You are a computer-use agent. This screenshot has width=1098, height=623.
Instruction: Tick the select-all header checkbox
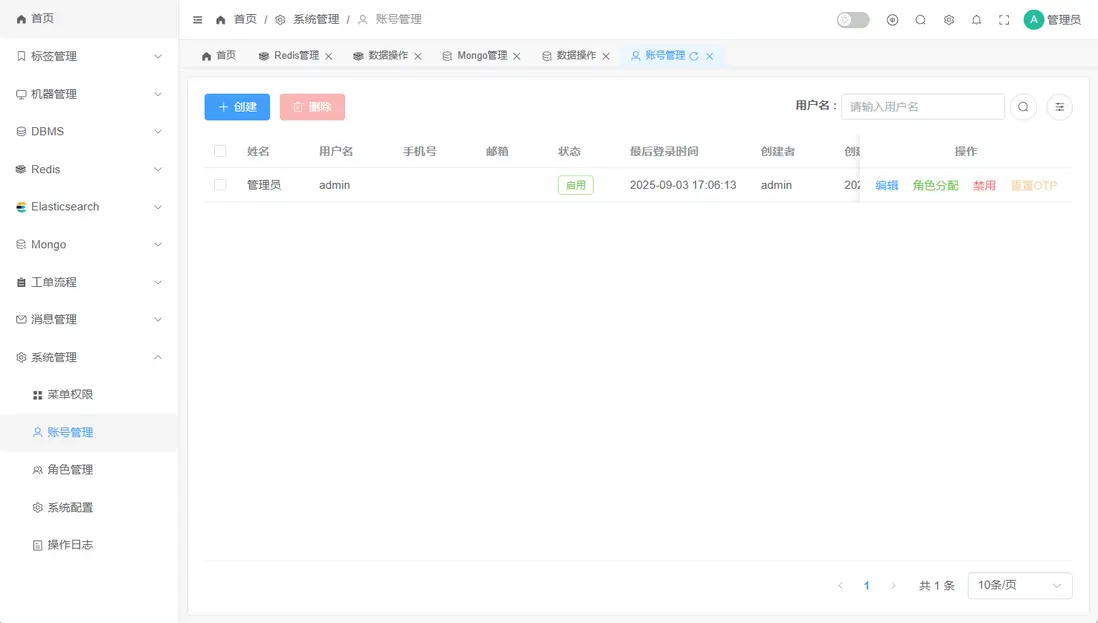pyautogui.click(x=220, y=151)
